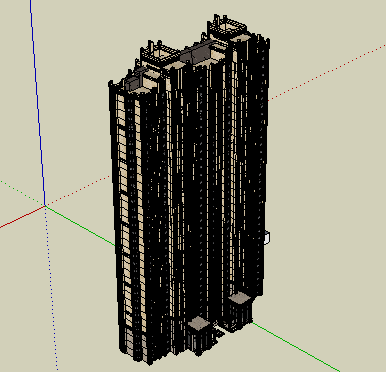Click the highest rooftop frame structure
Viewport: 386px width, 372px height.
point(226,26)
